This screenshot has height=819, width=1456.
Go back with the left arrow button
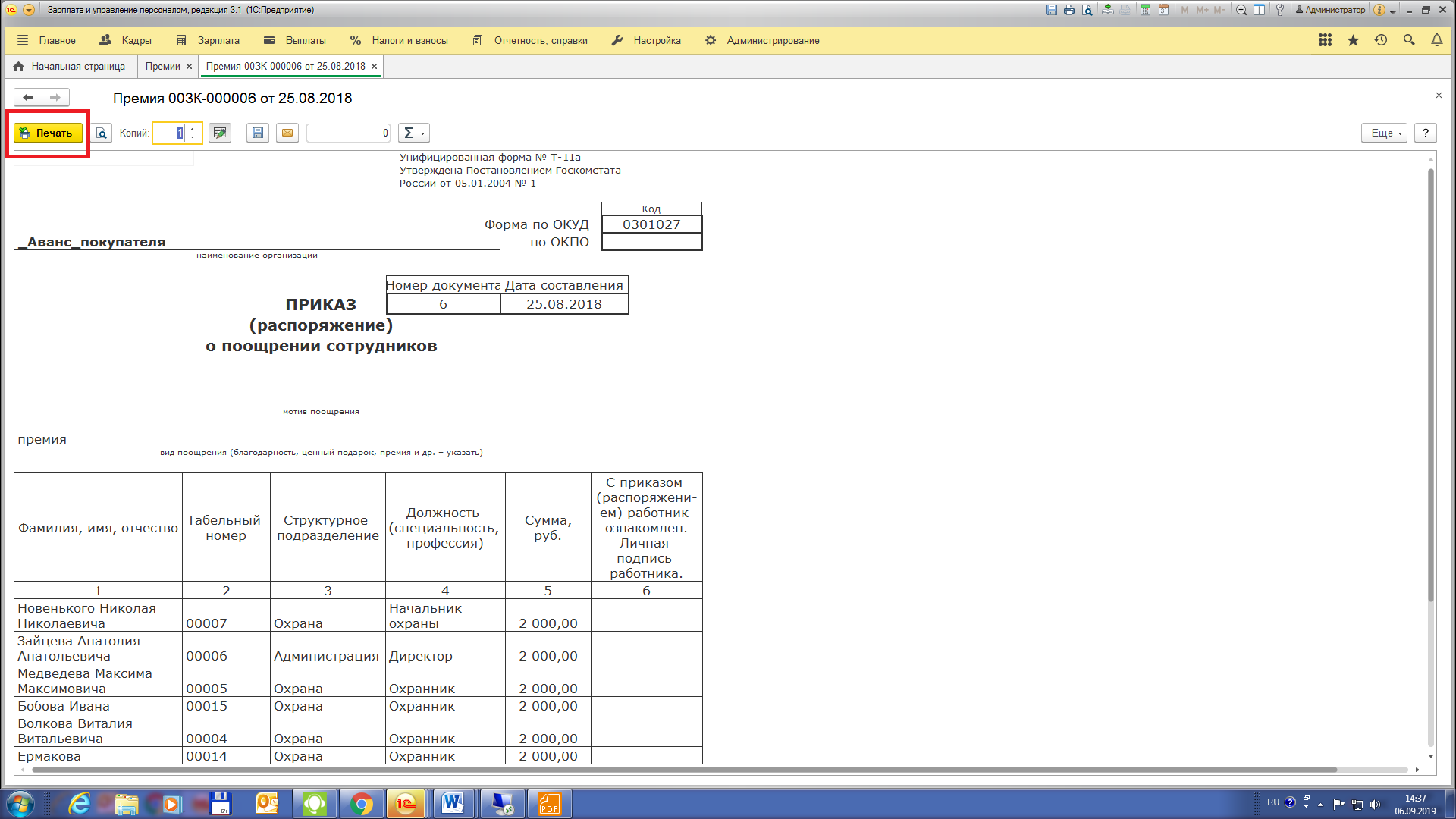[x=28, y=97]
